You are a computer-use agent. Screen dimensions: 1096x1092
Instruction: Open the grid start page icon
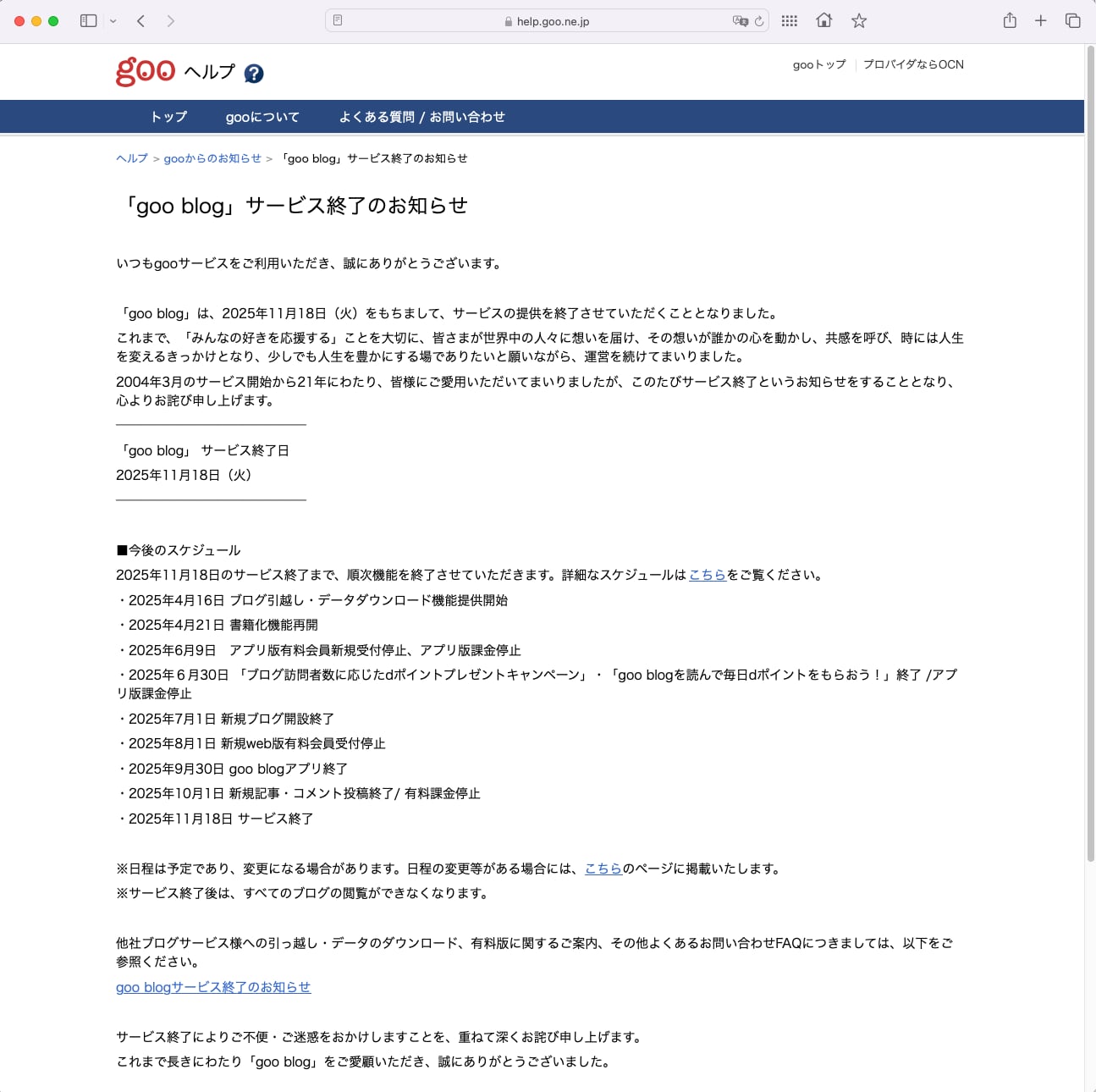point(790,21)
